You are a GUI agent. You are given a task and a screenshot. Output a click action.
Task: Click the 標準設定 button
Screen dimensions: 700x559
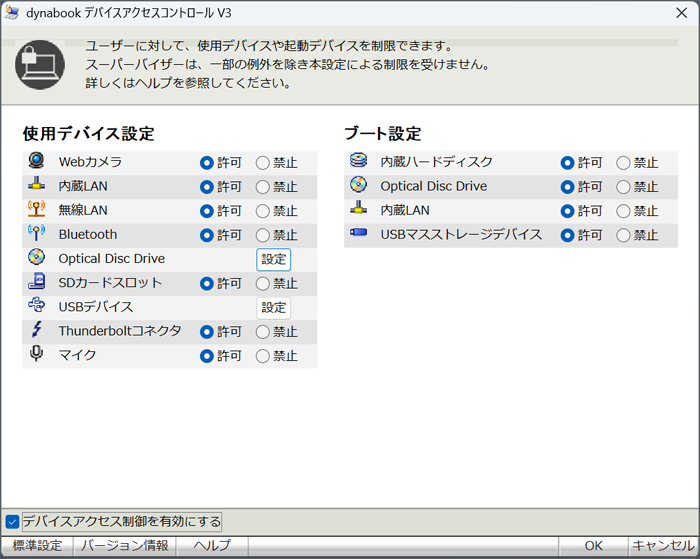click(x=38, y=546)
